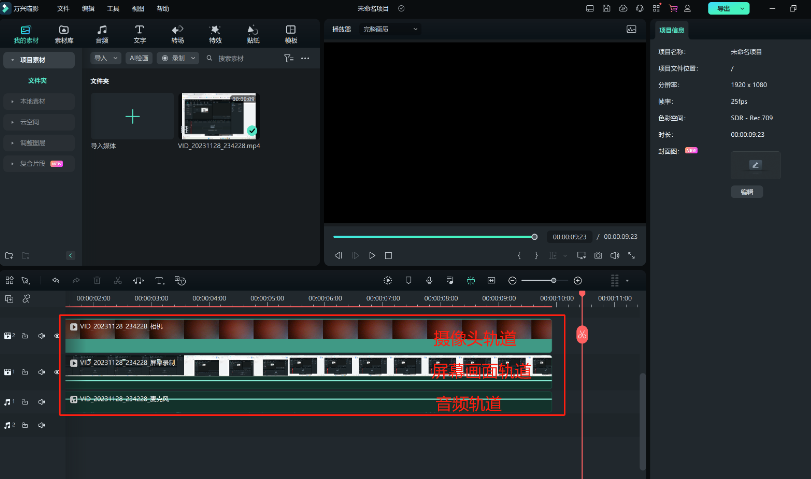Open the 音频 (Audio) media tab

click(x=102, y=34)
